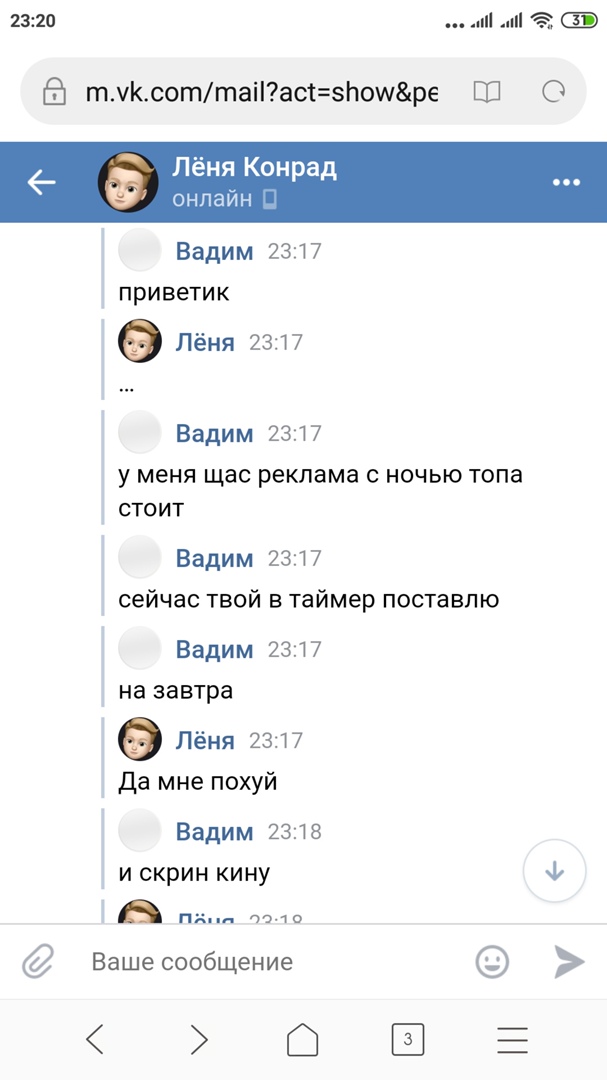Open the three-dot chat options menu
The width and height of the screenshot is (607, 1080).
(566, 182)
